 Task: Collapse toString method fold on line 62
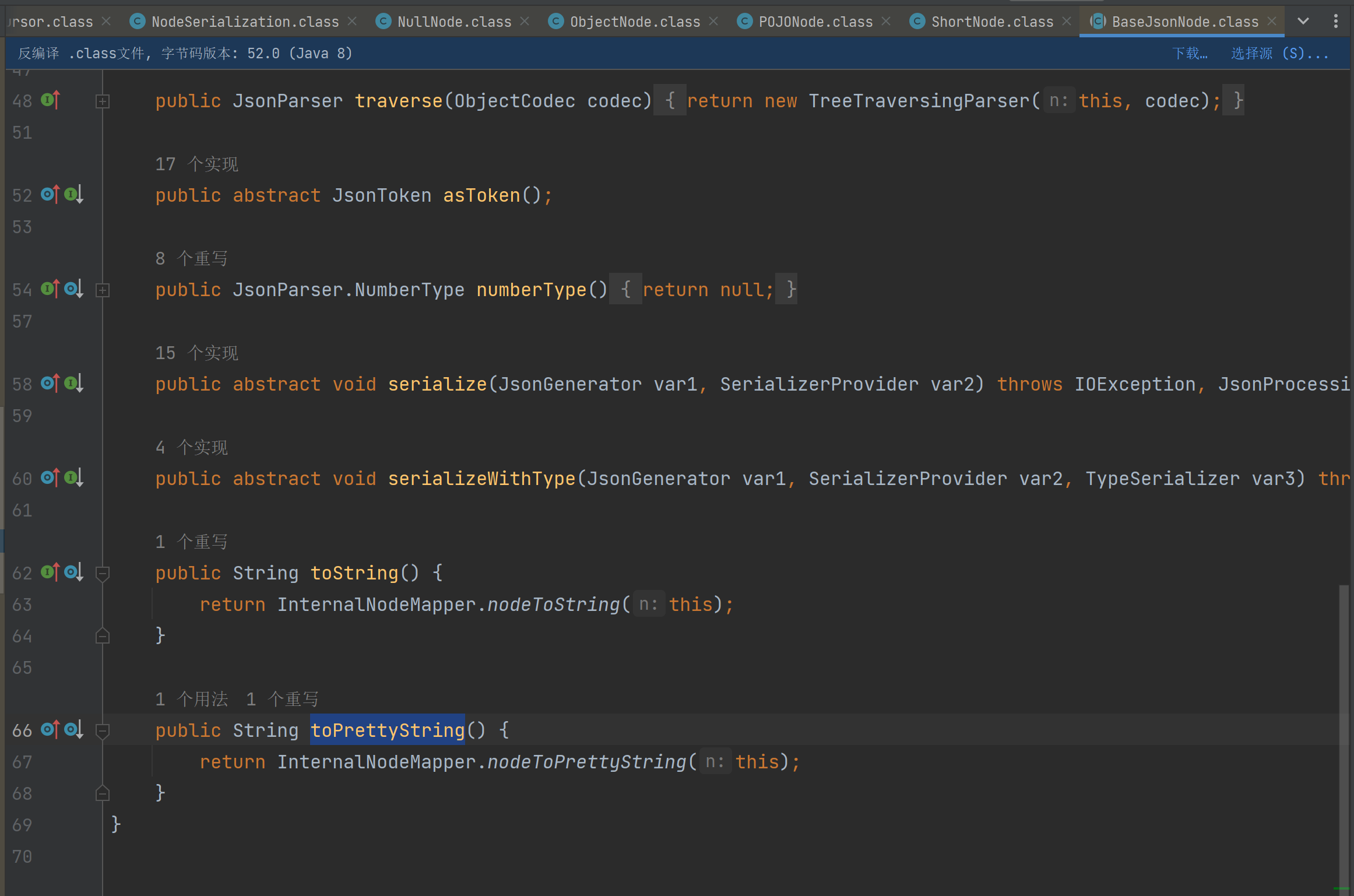tap(103, 574)
